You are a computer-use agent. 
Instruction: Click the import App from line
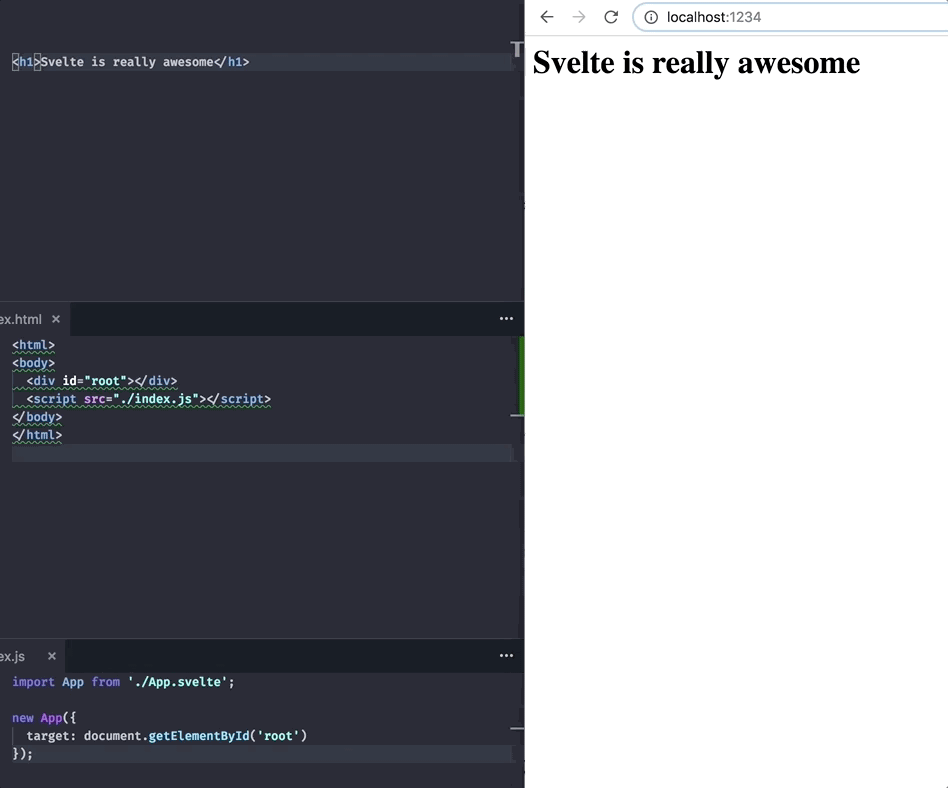[x=123, y=682]
